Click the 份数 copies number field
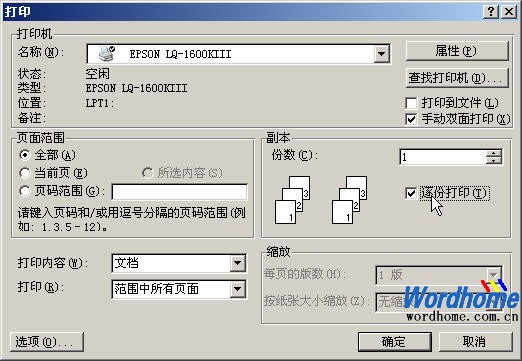Screen dimensions: 522x361 [443, 157]
